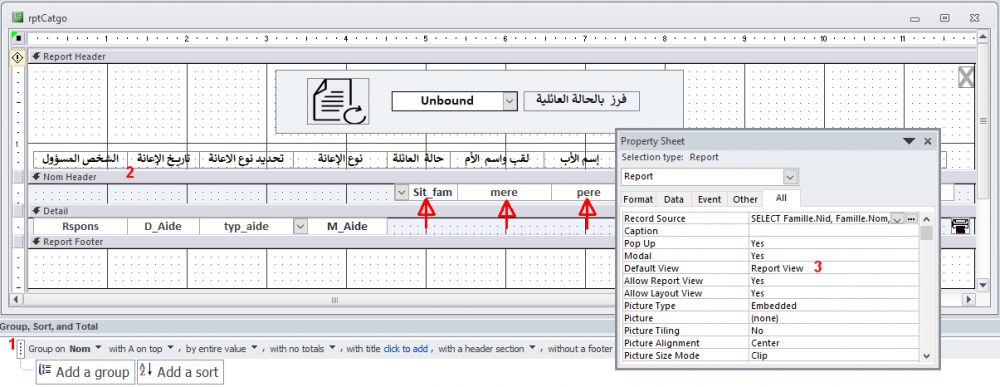
Task: Open the yellow error-checking indicator icon
Action: (x=18, y=57)
